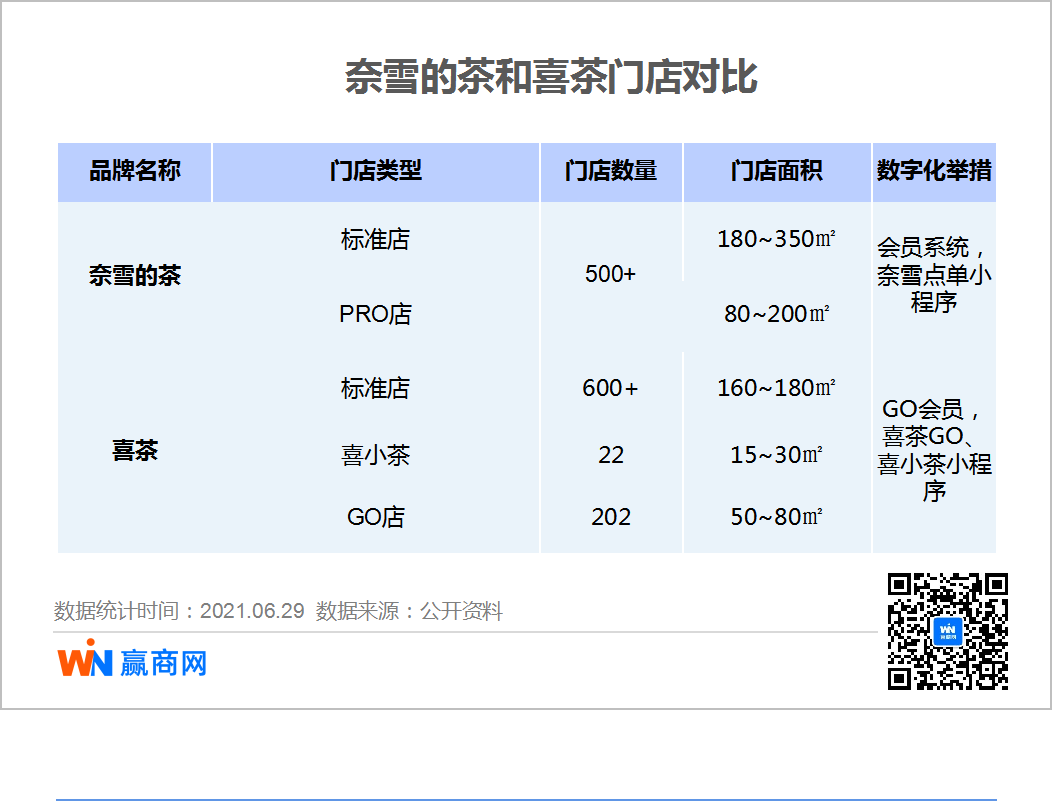Viewport: 1053px width, 801px height.
Task: Click the 15~30㎡ area cell
Action: pos(777,455)
